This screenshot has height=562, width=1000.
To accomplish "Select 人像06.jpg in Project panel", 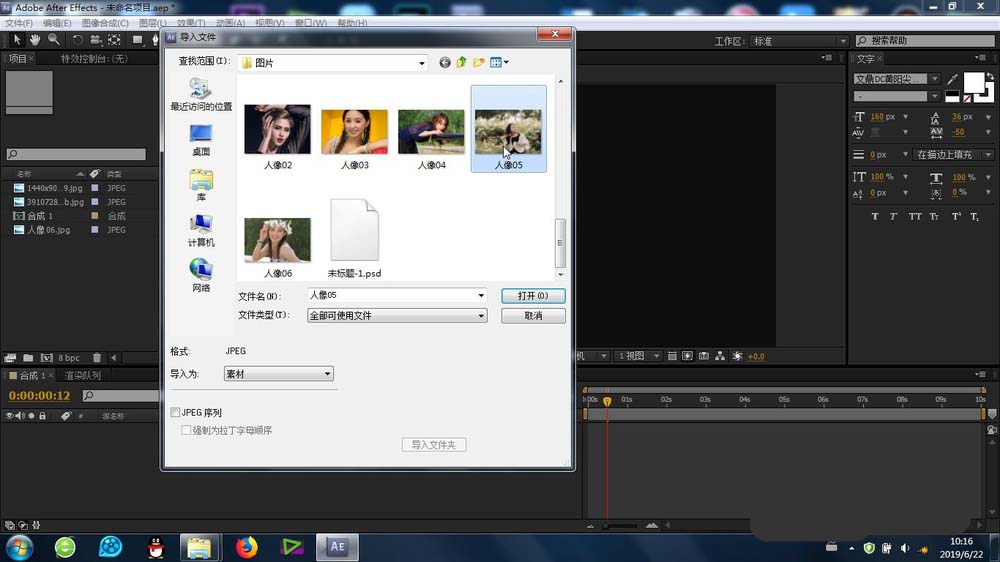I will point(48,230).
